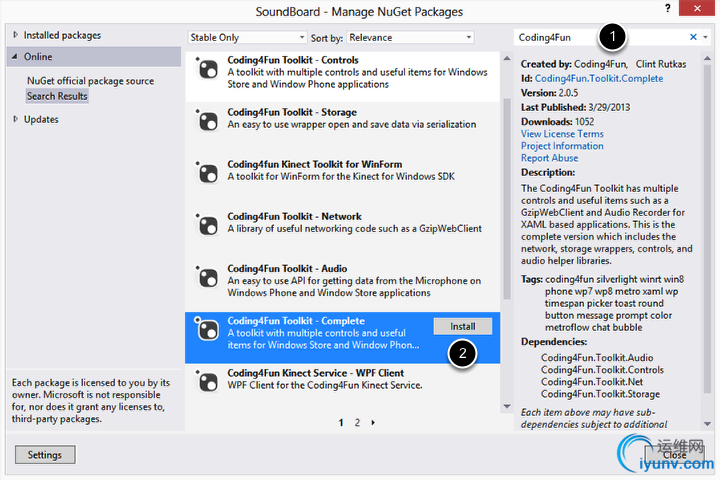This screenshot has height=480, width=720.
Task: Open the Project Information link
Action: 562,146
